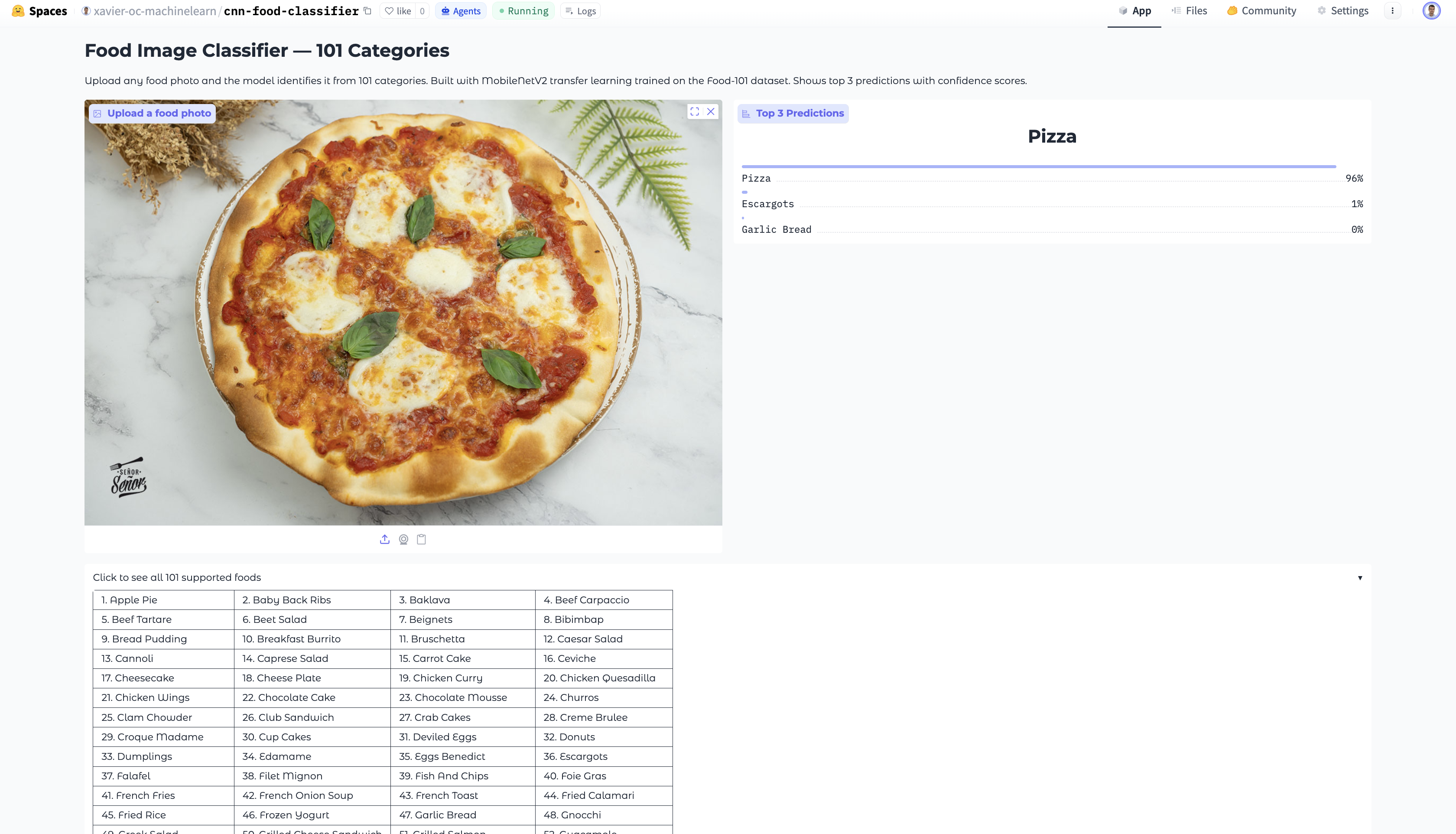Click the '45. Fried Rice' cell
The image size is (1456, 834).
(x=163, y=814)
